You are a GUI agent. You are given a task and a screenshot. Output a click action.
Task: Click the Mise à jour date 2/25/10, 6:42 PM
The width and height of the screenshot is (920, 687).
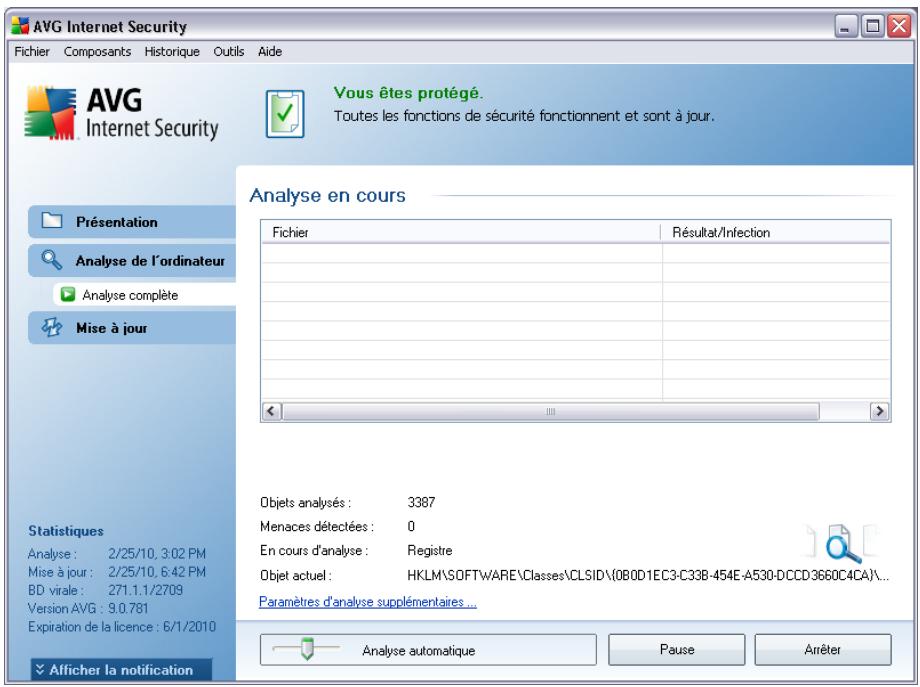[x=157, y=572]
